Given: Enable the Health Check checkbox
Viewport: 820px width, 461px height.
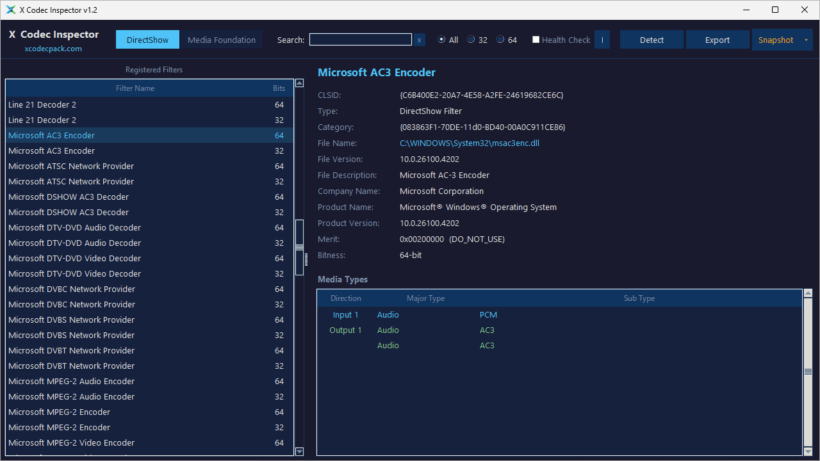Looking at the screenshot, I should [536, 40].
